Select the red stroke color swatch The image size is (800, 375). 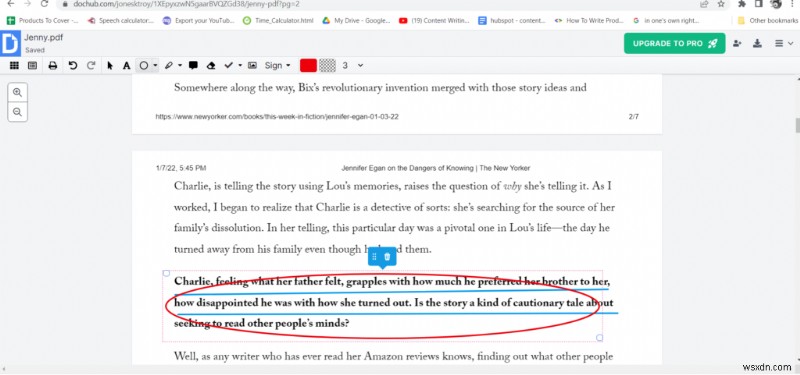point(308,65)
